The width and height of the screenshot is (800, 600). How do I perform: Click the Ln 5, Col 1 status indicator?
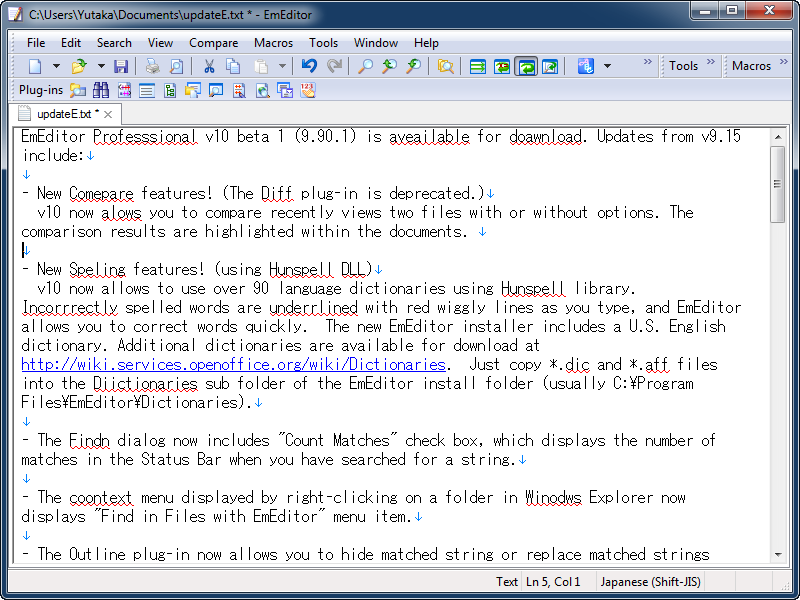pyautogui.click(x=553, y=582)
